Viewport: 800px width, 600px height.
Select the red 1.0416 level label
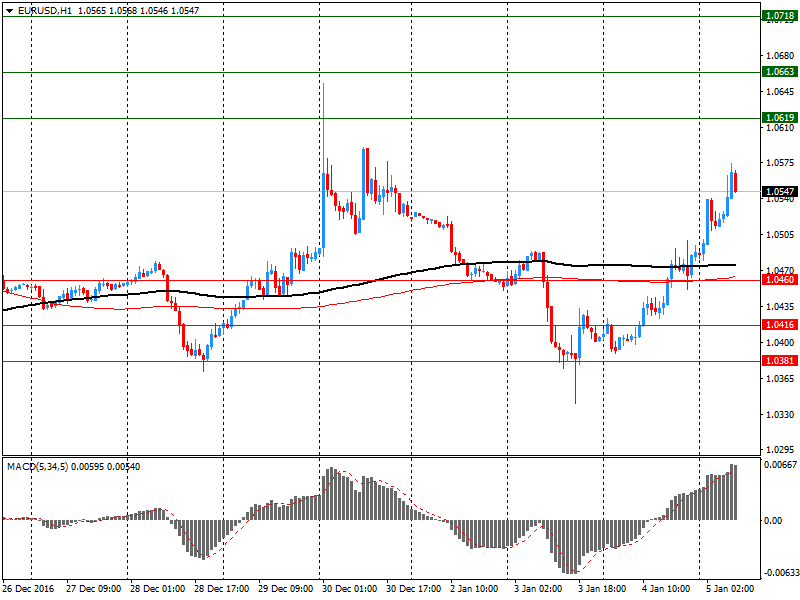click(x=780, y=324)
